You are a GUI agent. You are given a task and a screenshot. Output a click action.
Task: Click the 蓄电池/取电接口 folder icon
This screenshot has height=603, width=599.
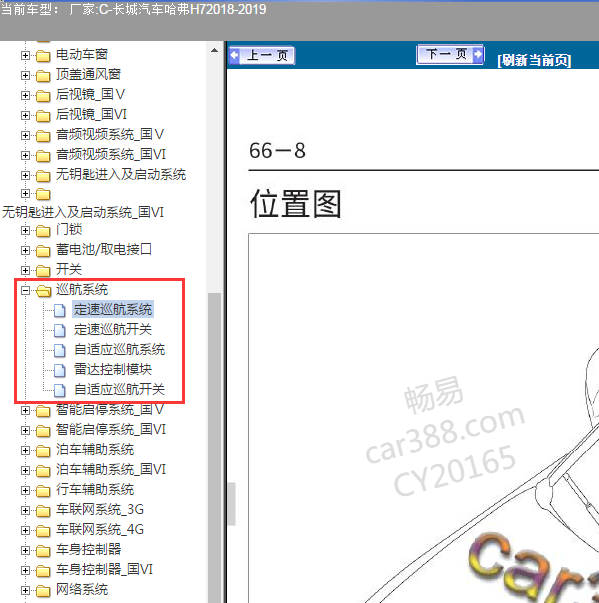point(43,251)
